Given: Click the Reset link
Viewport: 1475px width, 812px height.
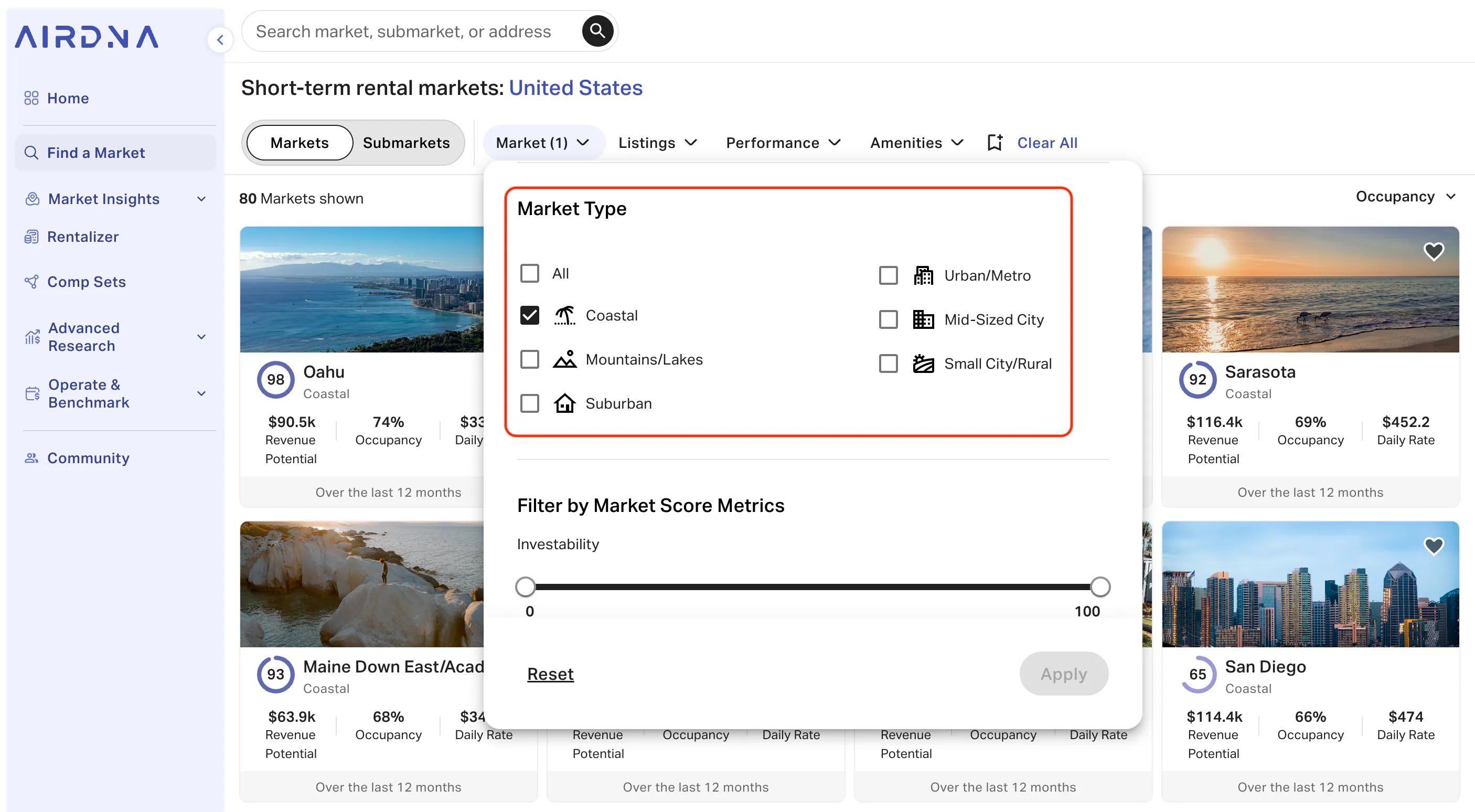Looking at the screenshot, I should [x=550, y=674].
